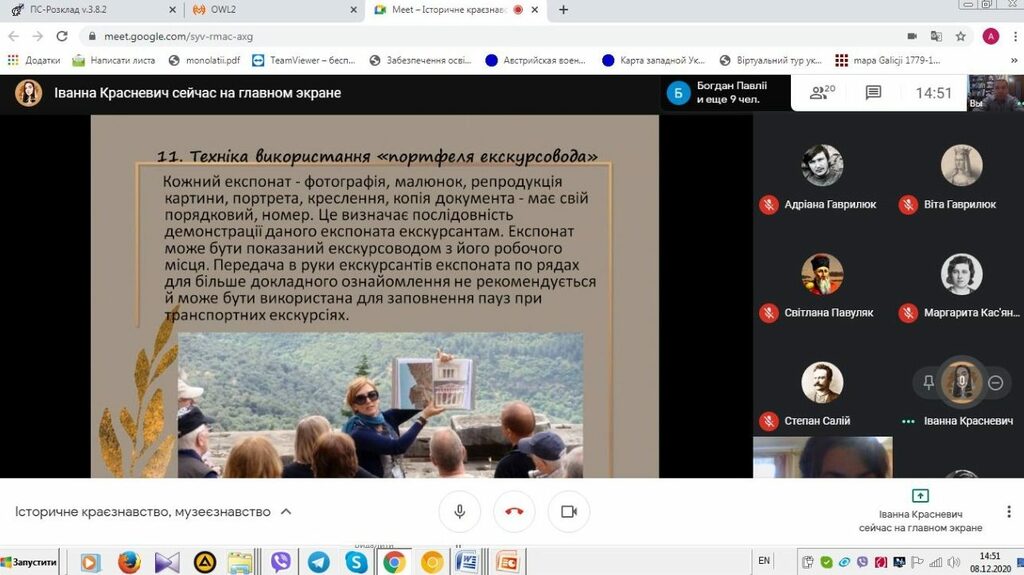1024x575 pixels.
Task: Open Telegram from the Windows taskbar
Action: 319,562
